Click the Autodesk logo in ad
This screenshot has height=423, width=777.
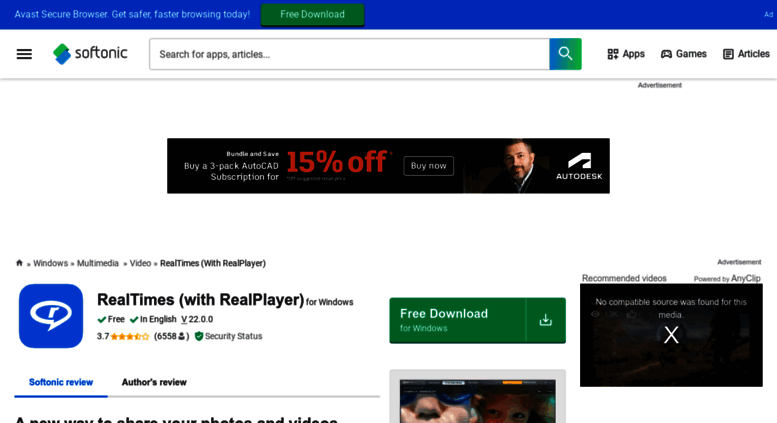pos(579,166)
